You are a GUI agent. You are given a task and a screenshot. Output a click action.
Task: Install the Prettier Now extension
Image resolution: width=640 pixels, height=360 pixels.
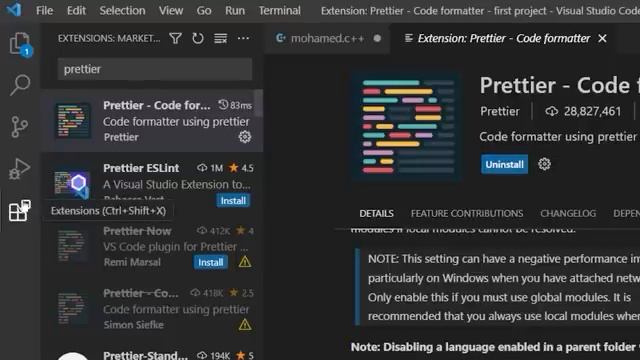tap(211, 262)
